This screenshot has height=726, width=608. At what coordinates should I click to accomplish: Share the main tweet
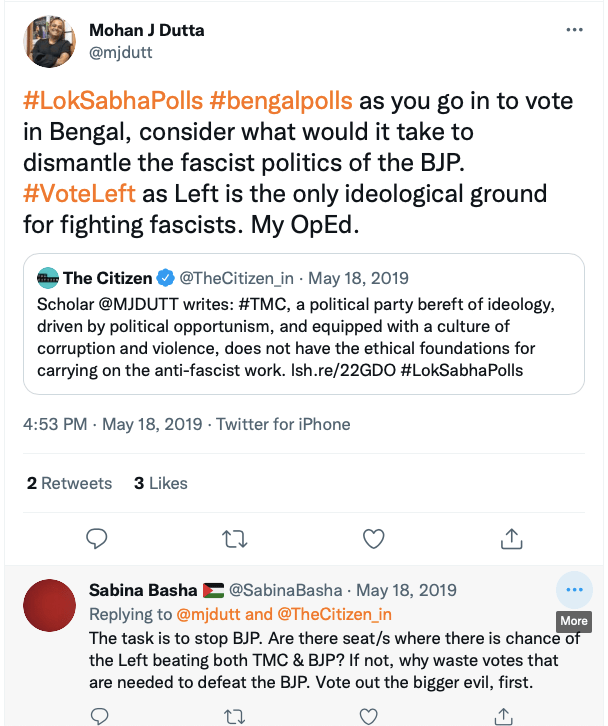pos(511,538)
